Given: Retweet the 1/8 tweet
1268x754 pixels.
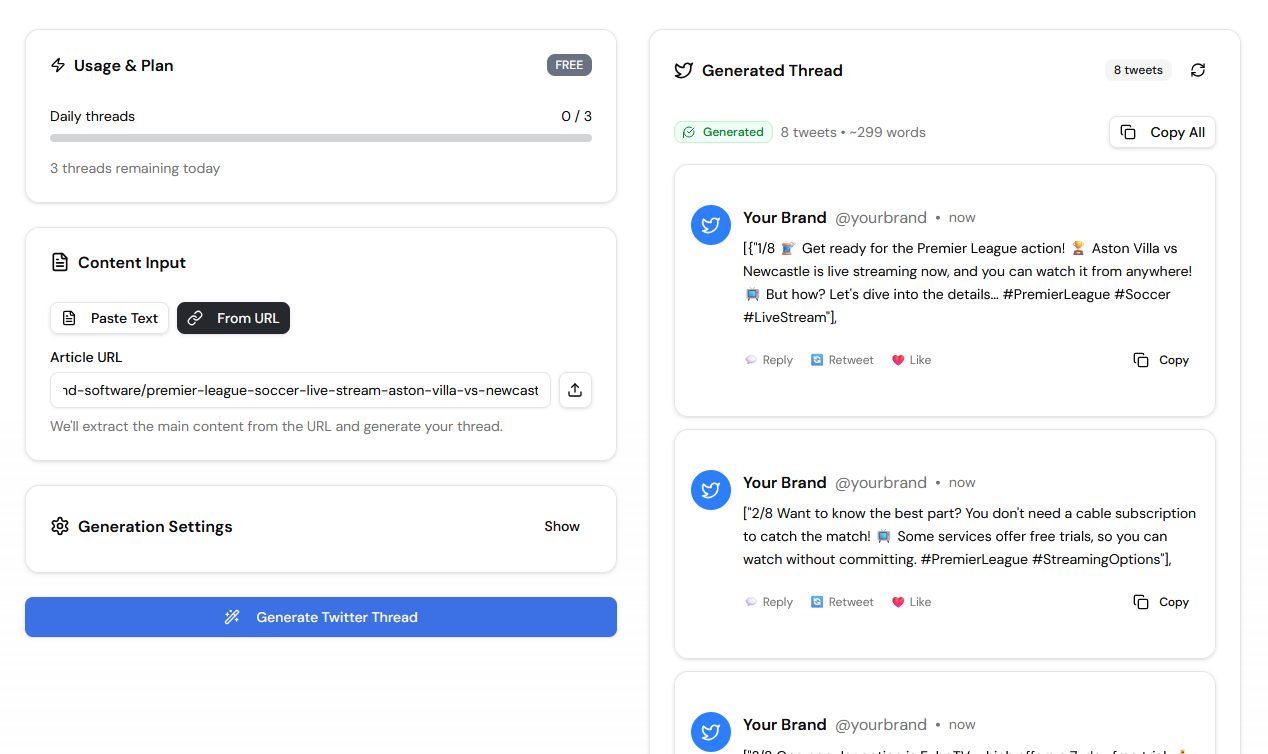Looking at the screenshot, I should (842, 360).
